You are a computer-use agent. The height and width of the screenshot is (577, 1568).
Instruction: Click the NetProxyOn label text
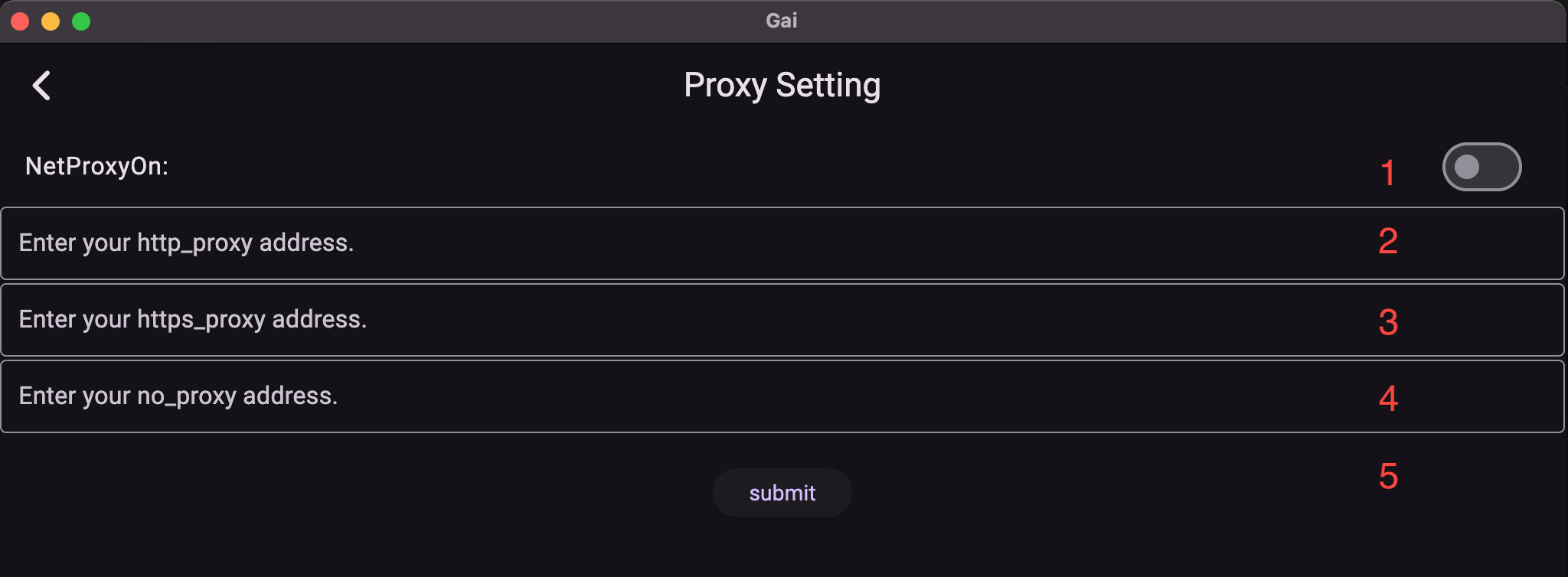click(96, 166)
